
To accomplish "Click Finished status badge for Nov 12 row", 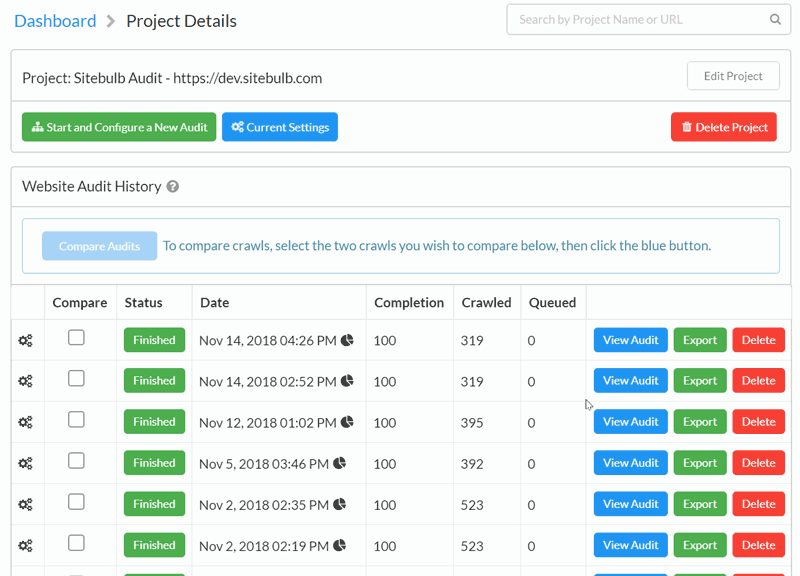I will pyautogui.click(x=155, y=422).
